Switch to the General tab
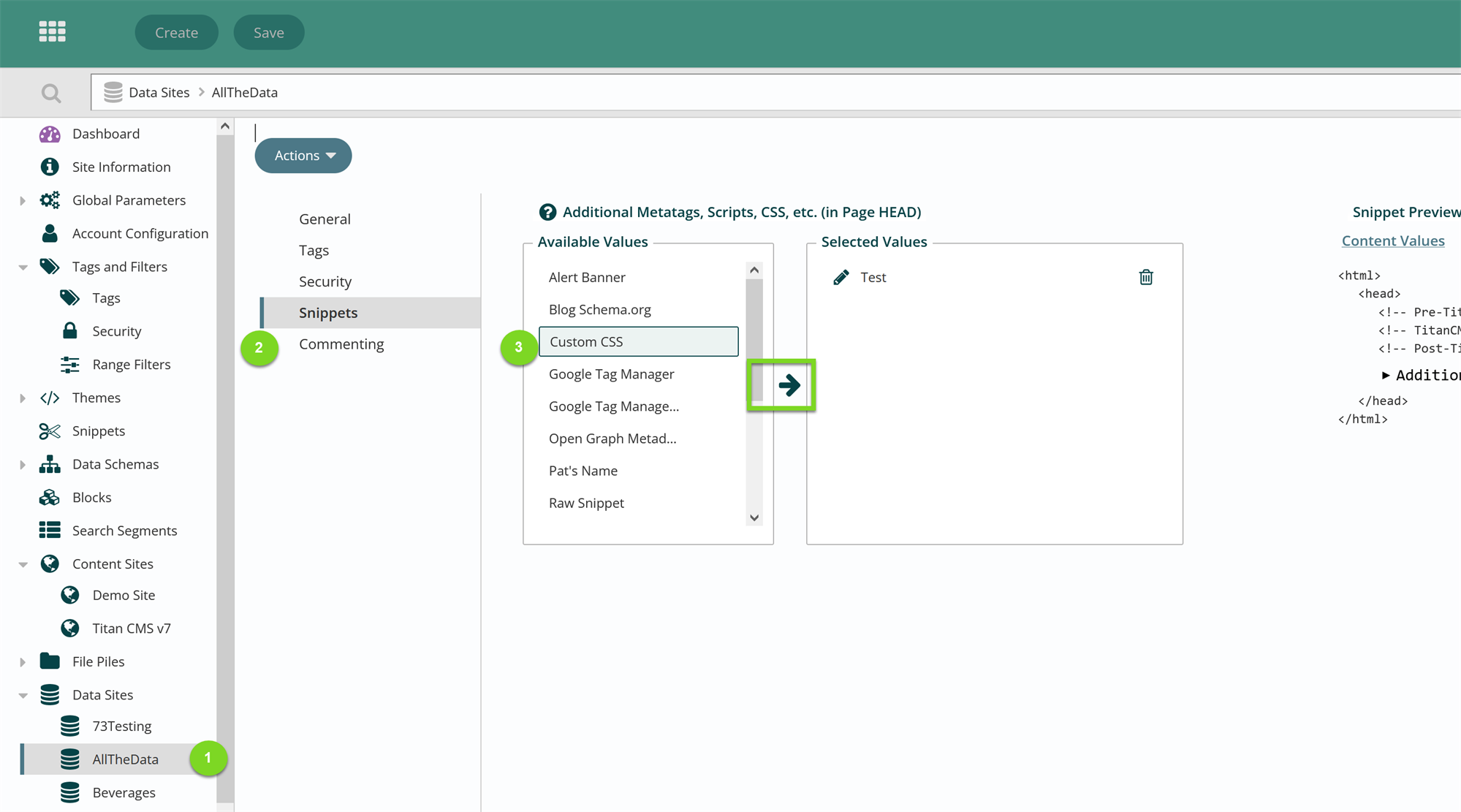1461x812 pixels. coord(325,219)
